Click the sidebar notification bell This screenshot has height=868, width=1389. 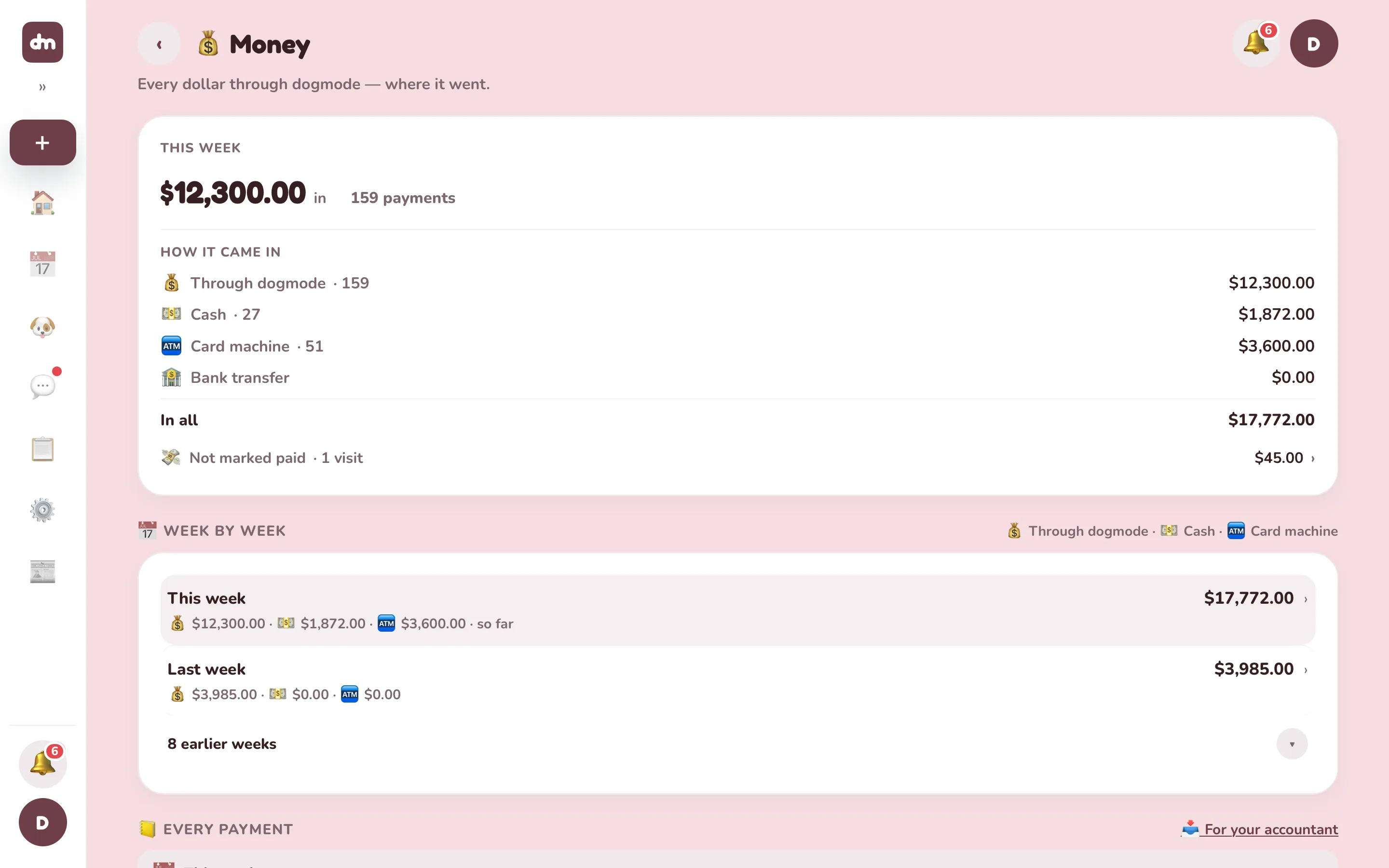pos(42,763)
